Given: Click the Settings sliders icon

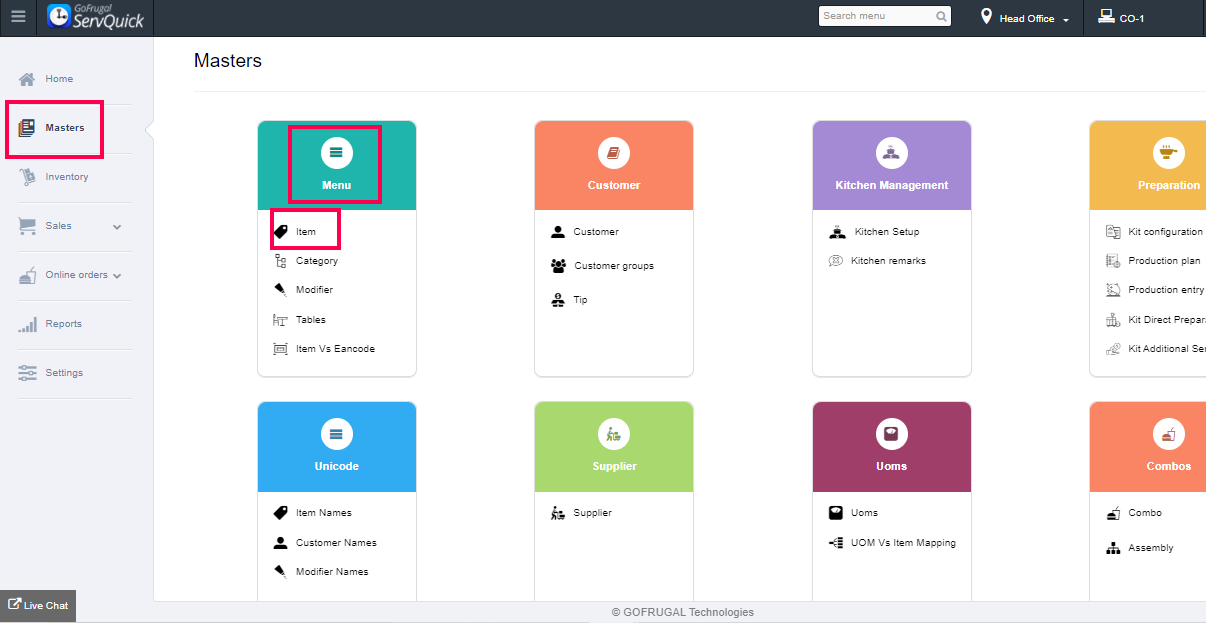Looking at the screenshot, I should tap(27, 373).
